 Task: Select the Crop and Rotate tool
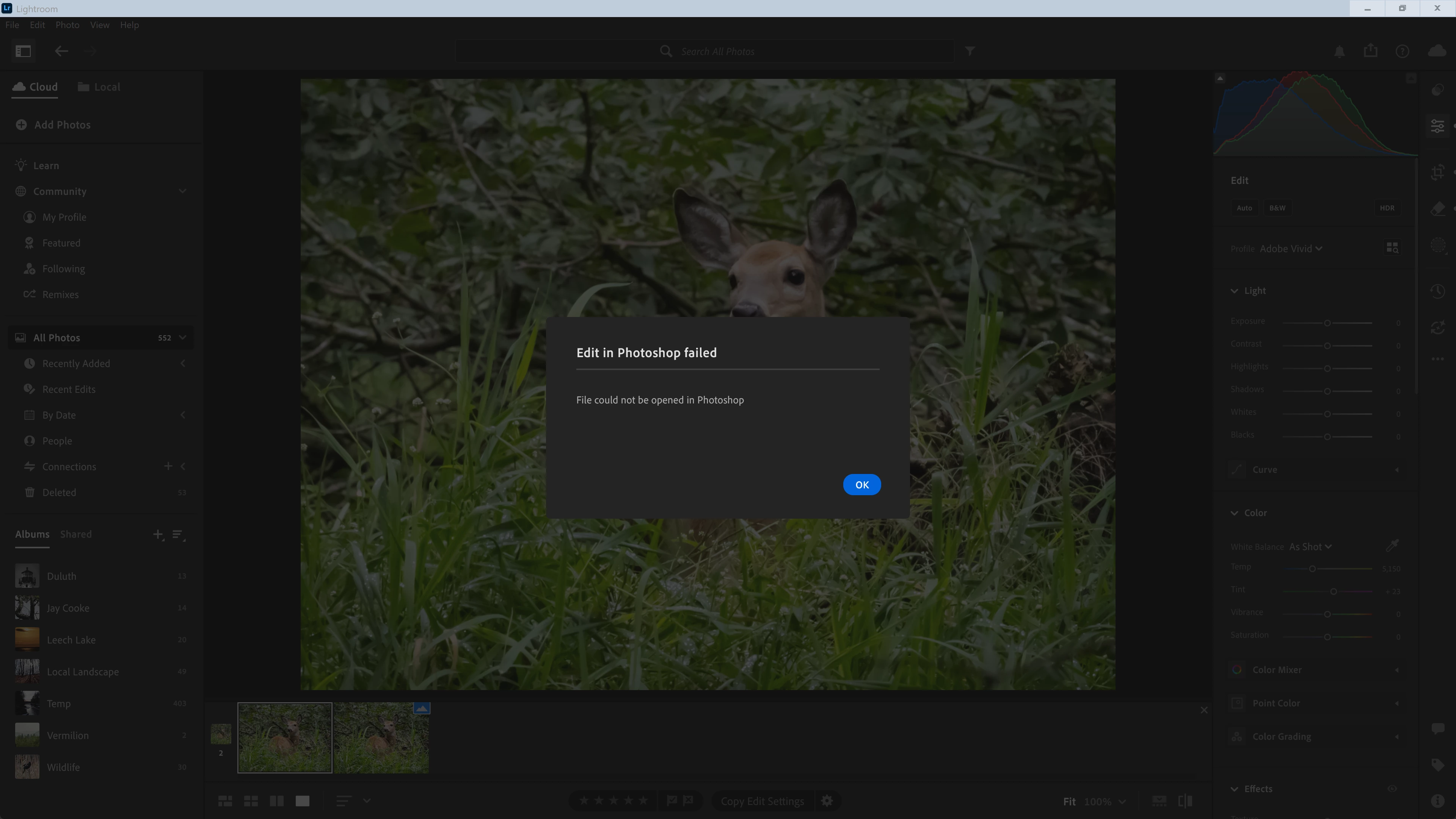tap(1437, 172)
